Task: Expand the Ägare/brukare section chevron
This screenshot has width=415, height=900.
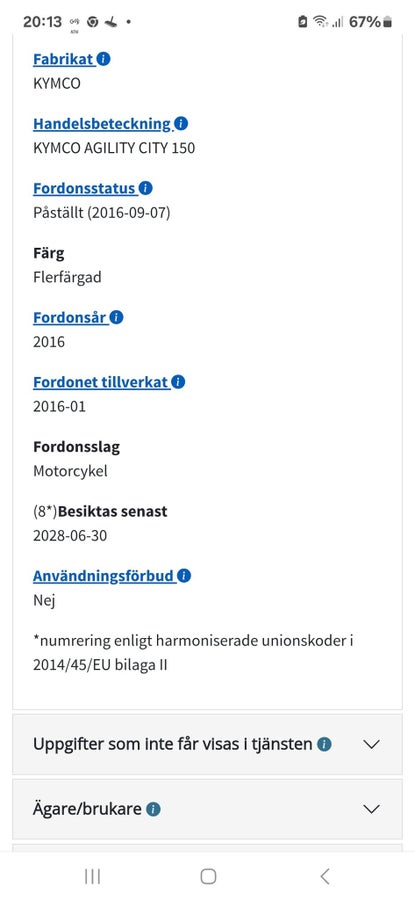Action: pos(372,809)
